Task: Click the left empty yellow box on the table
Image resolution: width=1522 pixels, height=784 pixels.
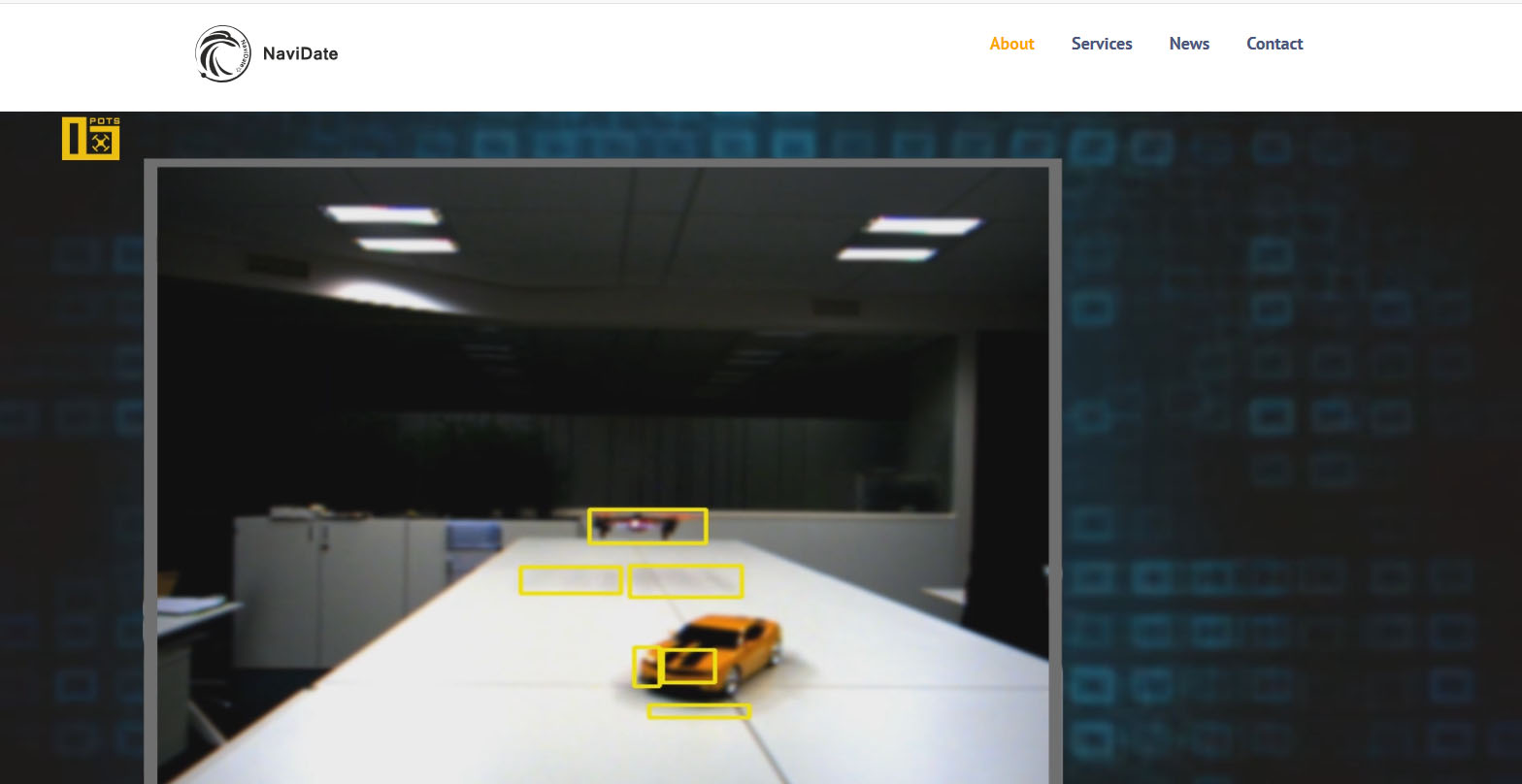Action: (570, 580)
